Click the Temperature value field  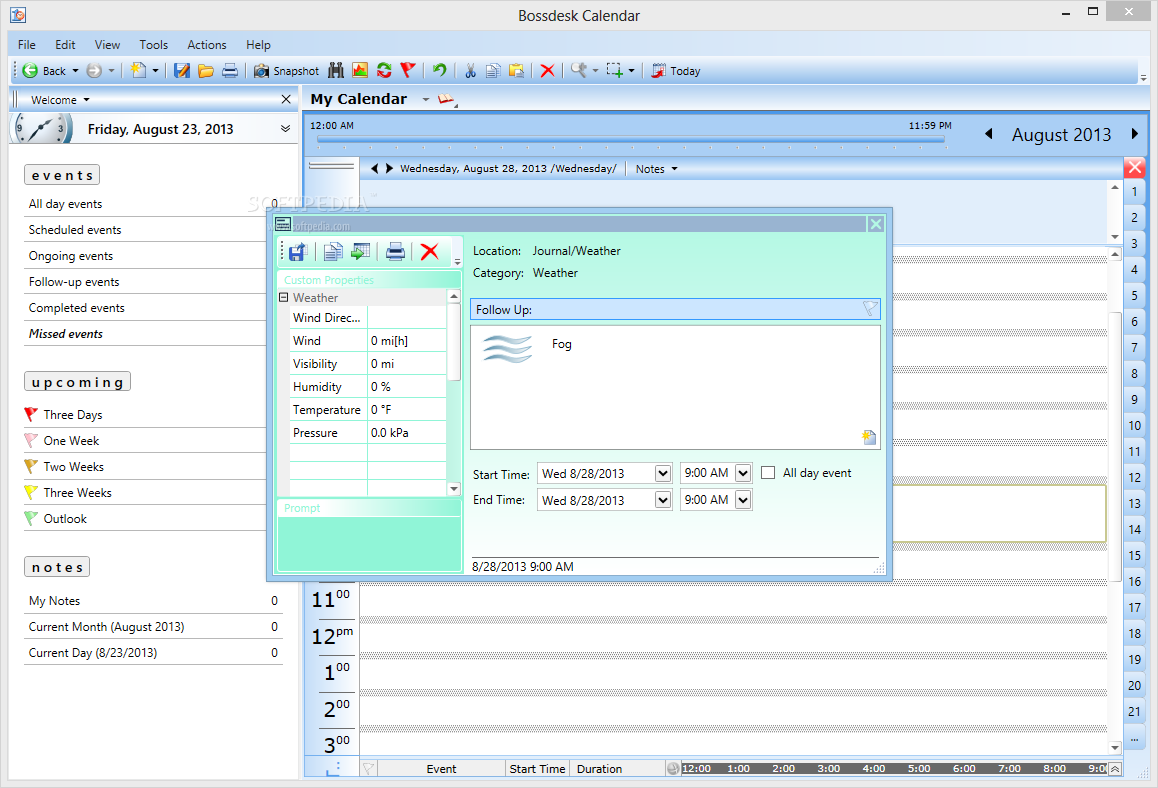coord(407,410)
